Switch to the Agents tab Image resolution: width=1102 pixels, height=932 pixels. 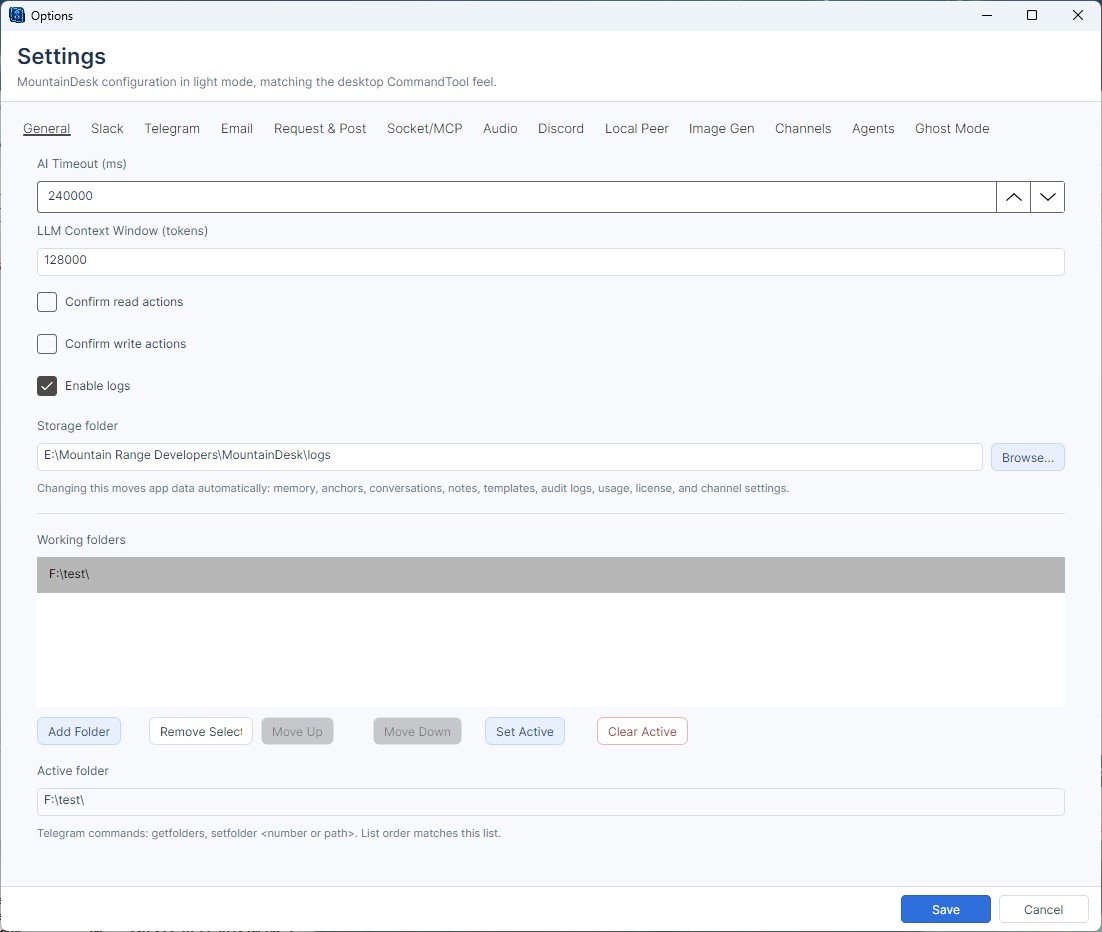pos(873,129)
